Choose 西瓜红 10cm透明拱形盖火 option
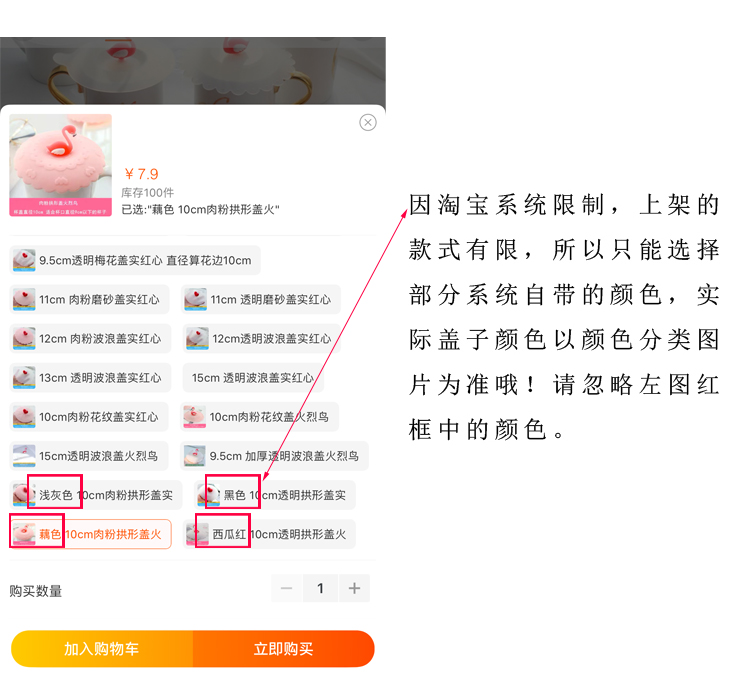Image resolution: width=750 pixels, height=695 pixels. 269,534
